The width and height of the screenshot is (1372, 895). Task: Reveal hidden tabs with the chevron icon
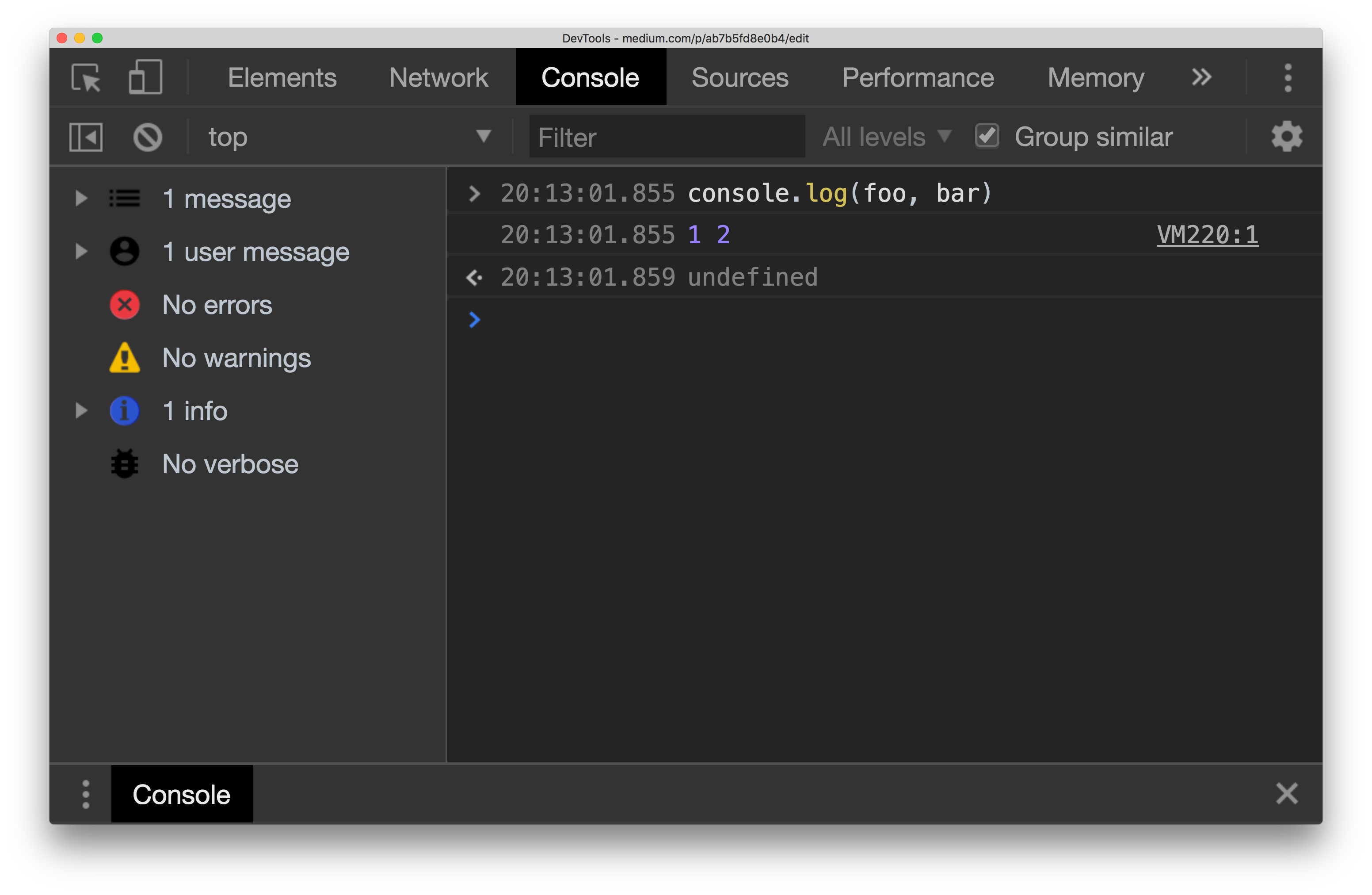[1202, 76]
